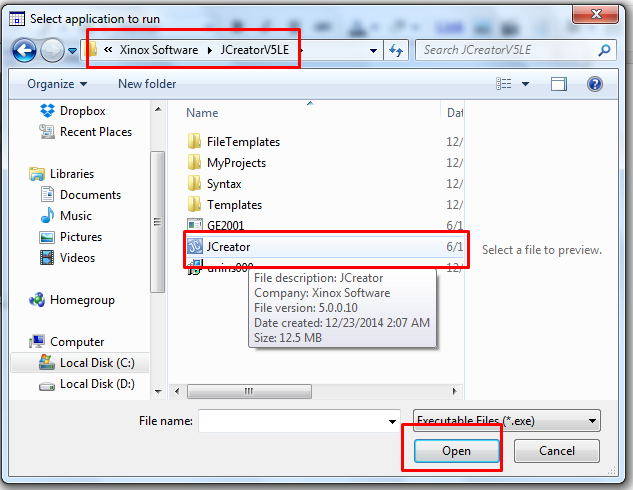Screen dimensions: 633x490
Task: Select Homegroup in the navigation pane
Action: click(82, 300)
